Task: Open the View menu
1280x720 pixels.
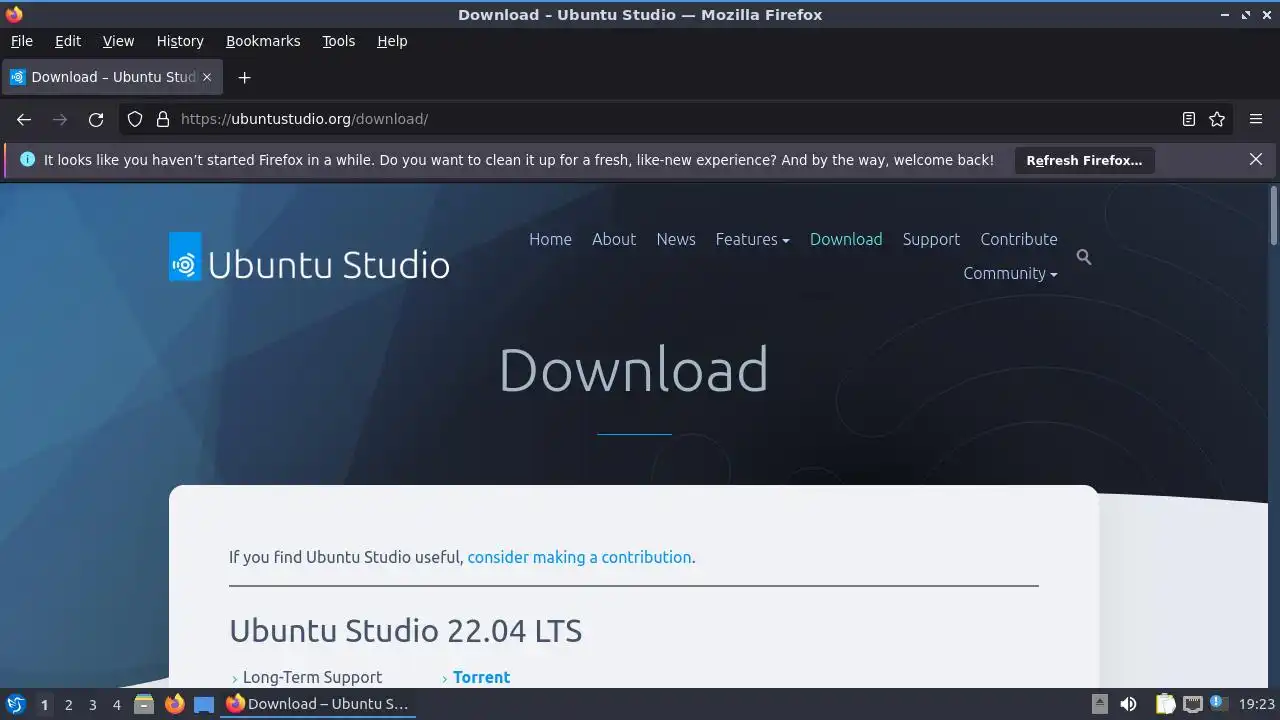Action: (x=118, y=41)
